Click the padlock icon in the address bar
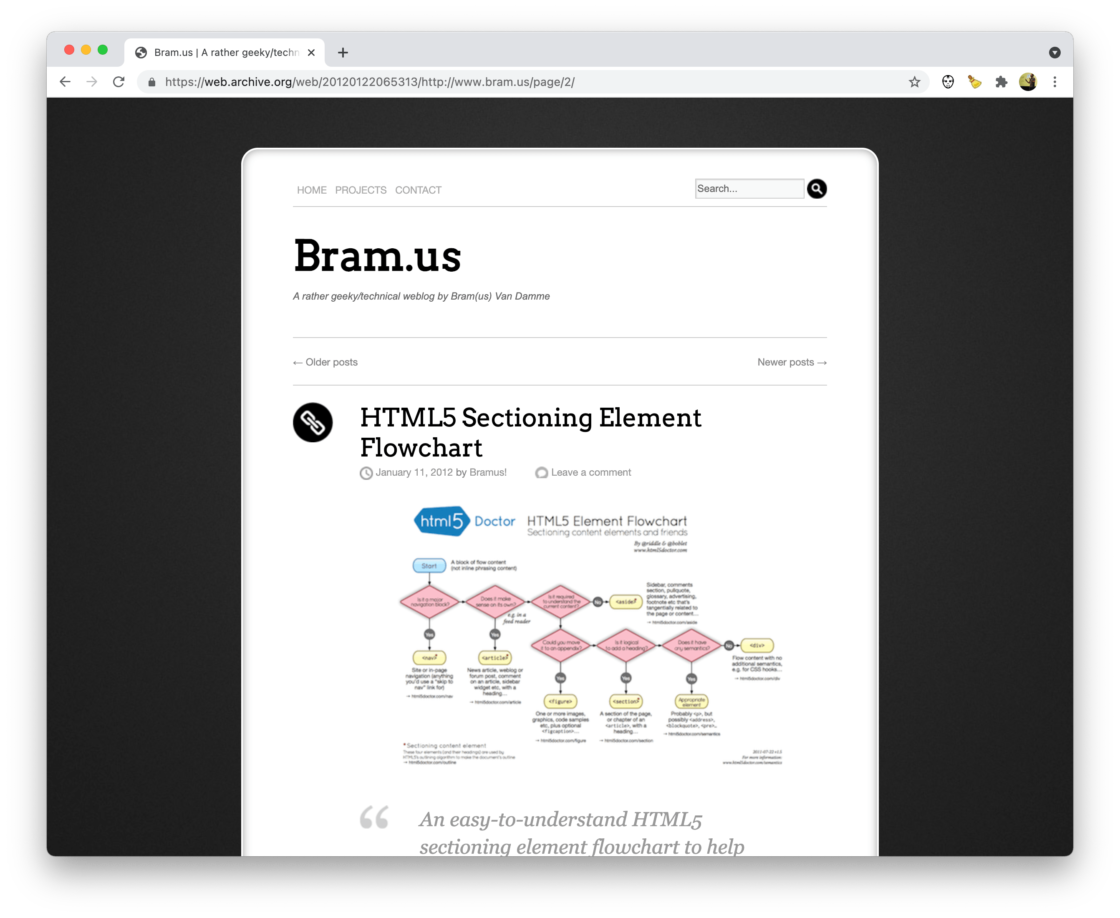 click(151, 81)
